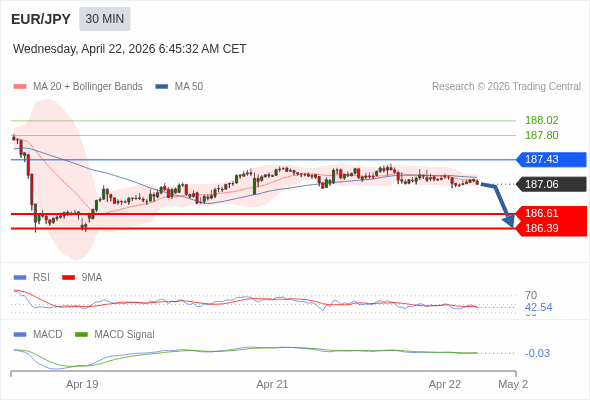The height and width of the screenshot is (400, 590).
Task: Click the Apr 21 axis date label
Action: tap(272, 385)
